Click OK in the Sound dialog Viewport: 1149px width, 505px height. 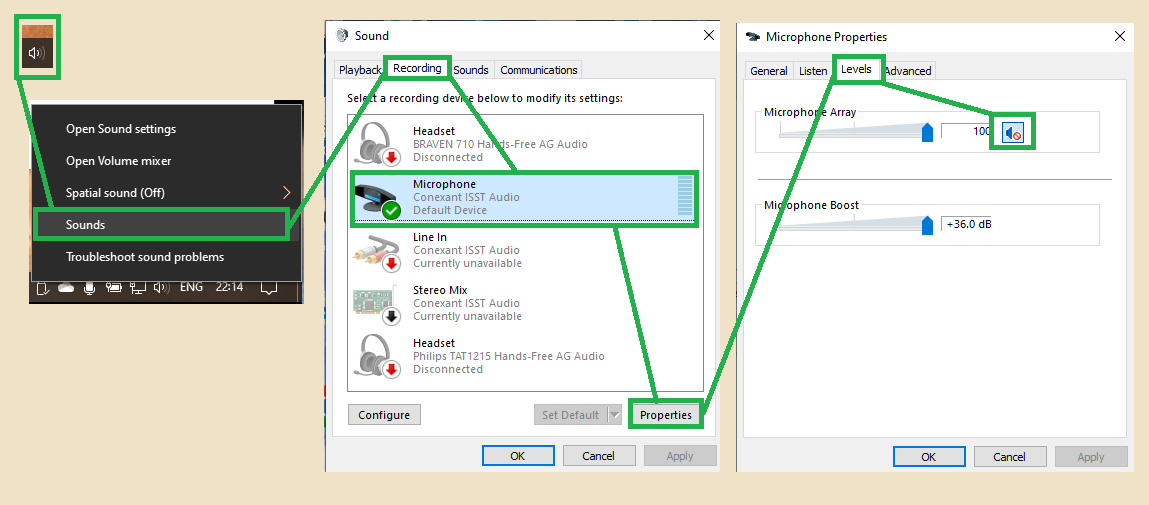click(x=517, y=456)
